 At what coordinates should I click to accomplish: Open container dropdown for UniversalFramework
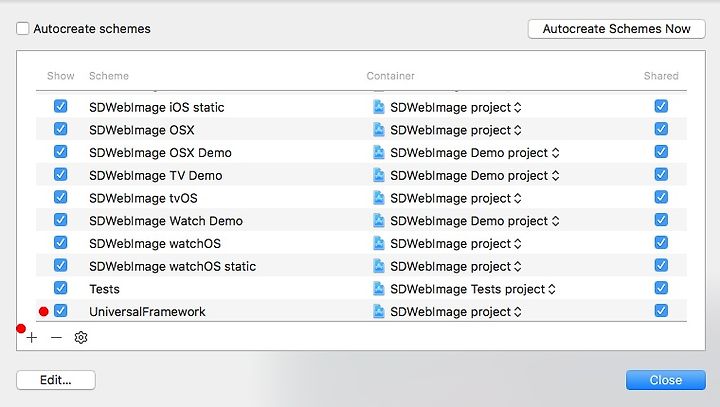[518, 312]
